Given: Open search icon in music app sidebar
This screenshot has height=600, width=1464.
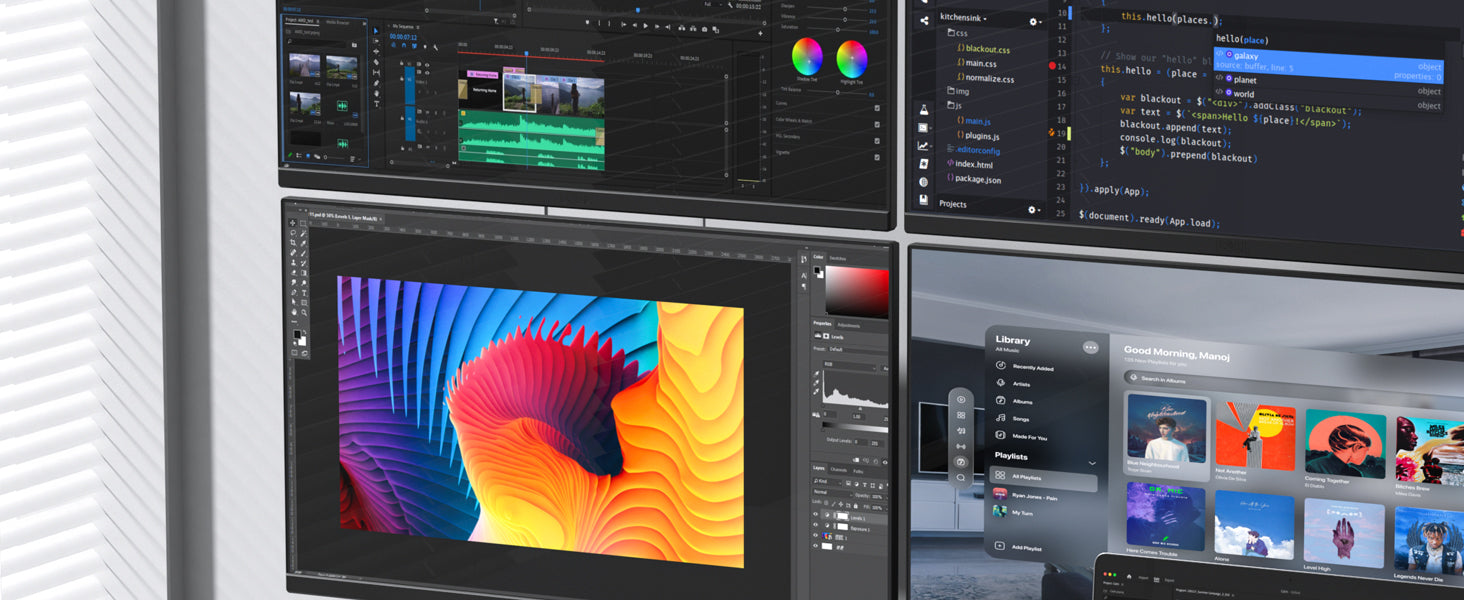Looking at the screenshot, I should click(x=961, y=477).
